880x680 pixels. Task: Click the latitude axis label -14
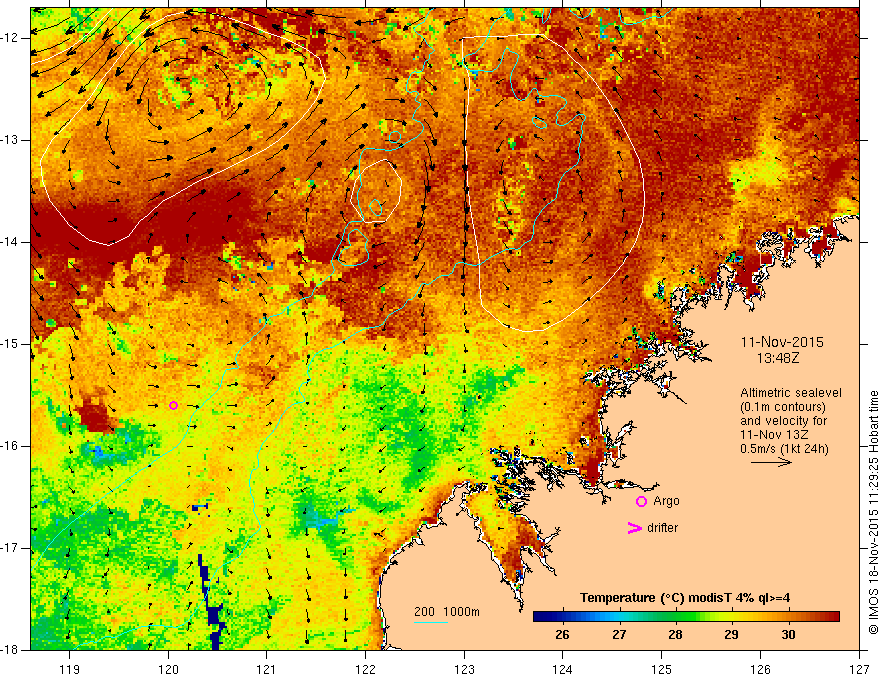pos(10,242)
